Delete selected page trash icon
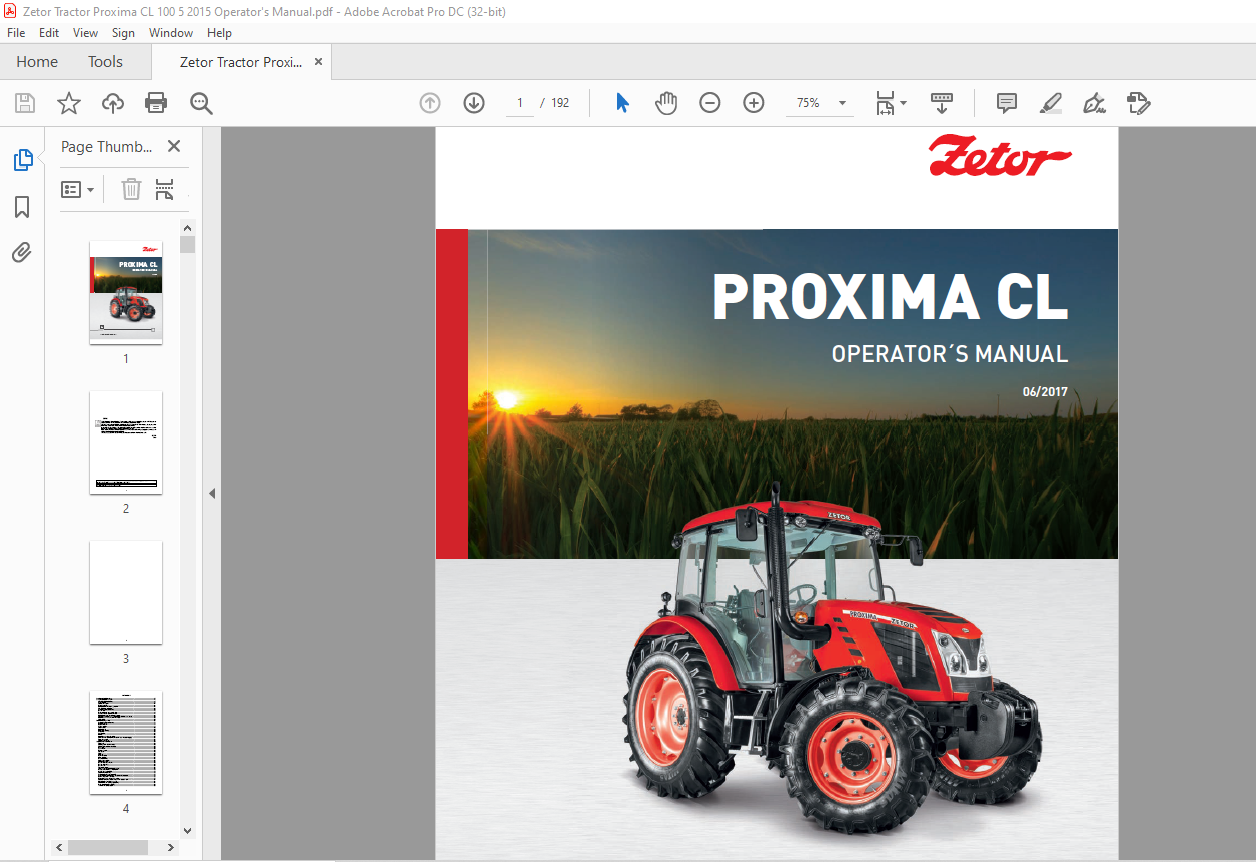 pos(131,189)
